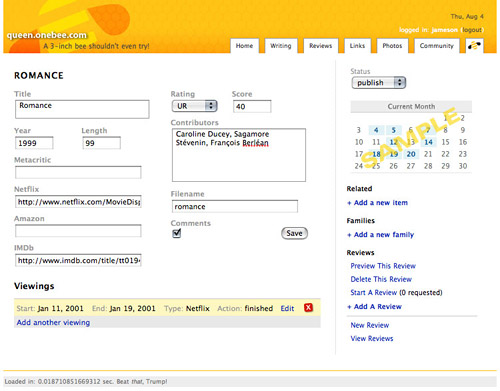The height and width of the screenshot is (391, 500).
Task: Click the Filename field with romance
Action: (235, 206)
